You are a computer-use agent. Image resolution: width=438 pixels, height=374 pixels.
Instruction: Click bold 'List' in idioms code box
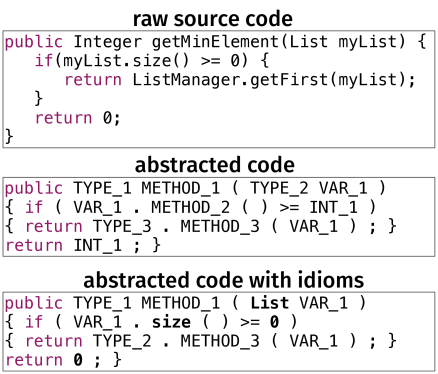pyautogui.click(x=269, y=303)
